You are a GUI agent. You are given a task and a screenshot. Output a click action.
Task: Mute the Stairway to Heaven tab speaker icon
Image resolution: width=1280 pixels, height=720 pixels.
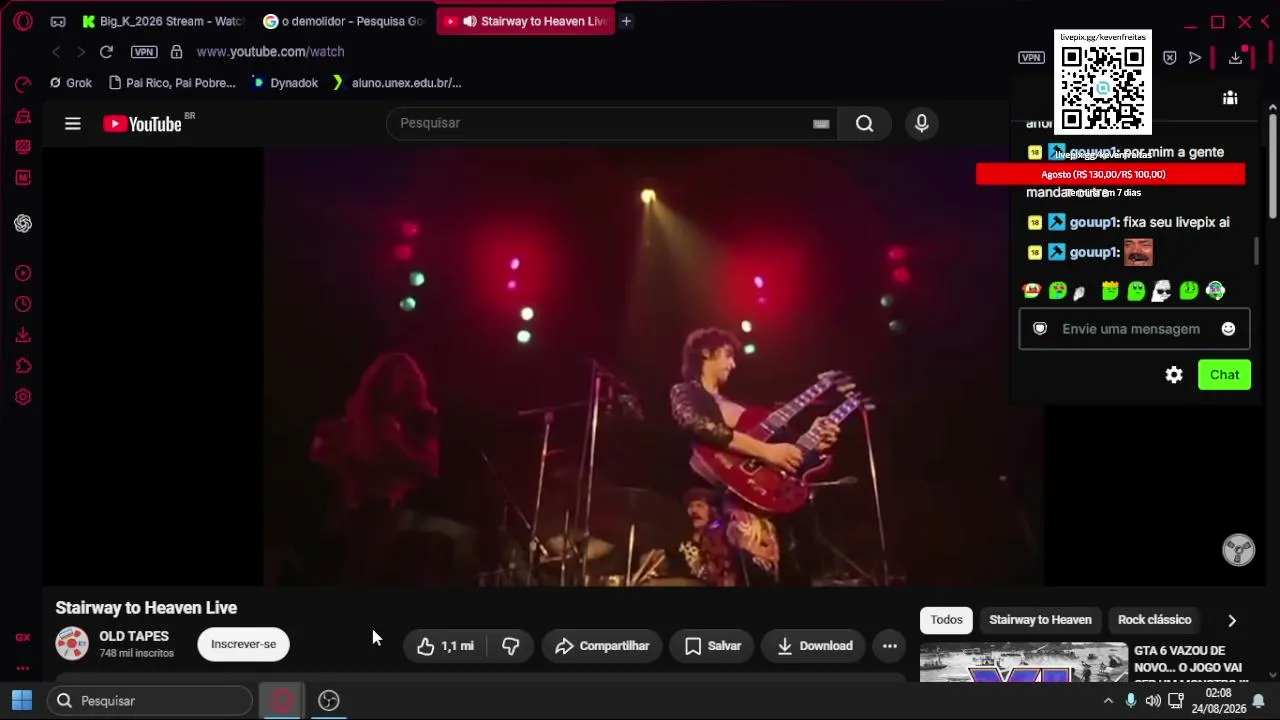(x=469, y=21)
